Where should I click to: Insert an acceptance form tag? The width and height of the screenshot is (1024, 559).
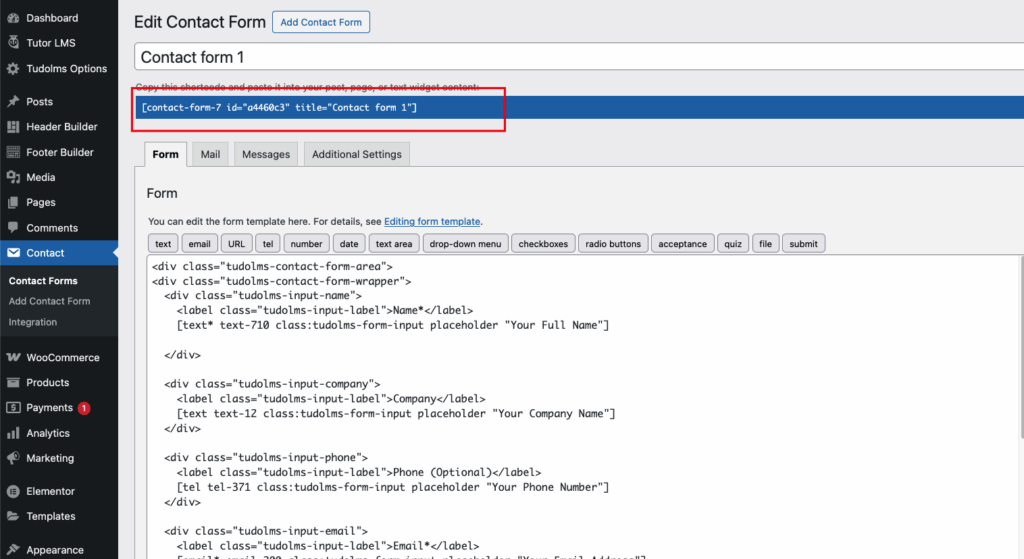click(x=682, y=243)
